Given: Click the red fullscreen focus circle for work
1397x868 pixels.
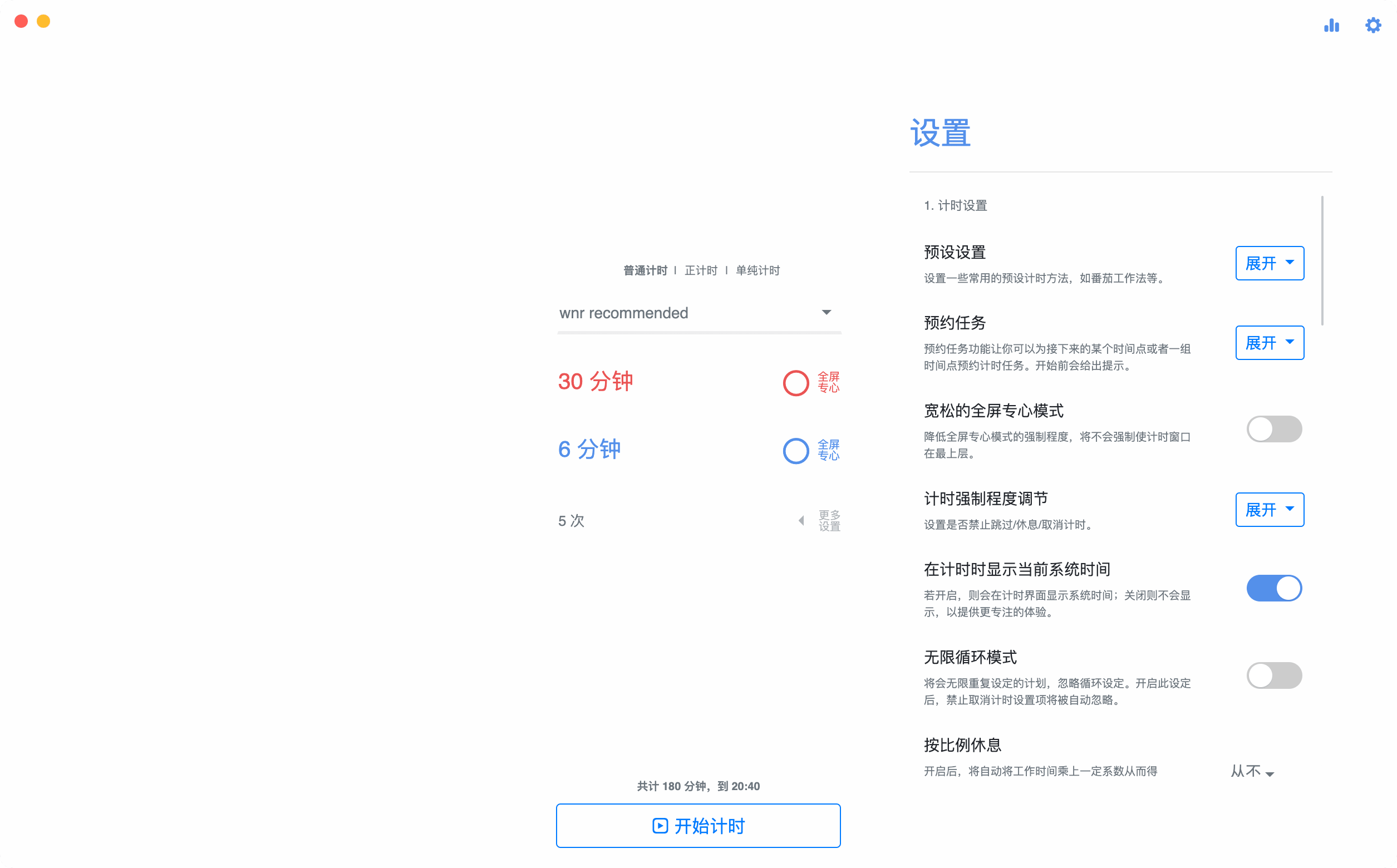Looking at the screenshot, I should click(x=795, y=383).
